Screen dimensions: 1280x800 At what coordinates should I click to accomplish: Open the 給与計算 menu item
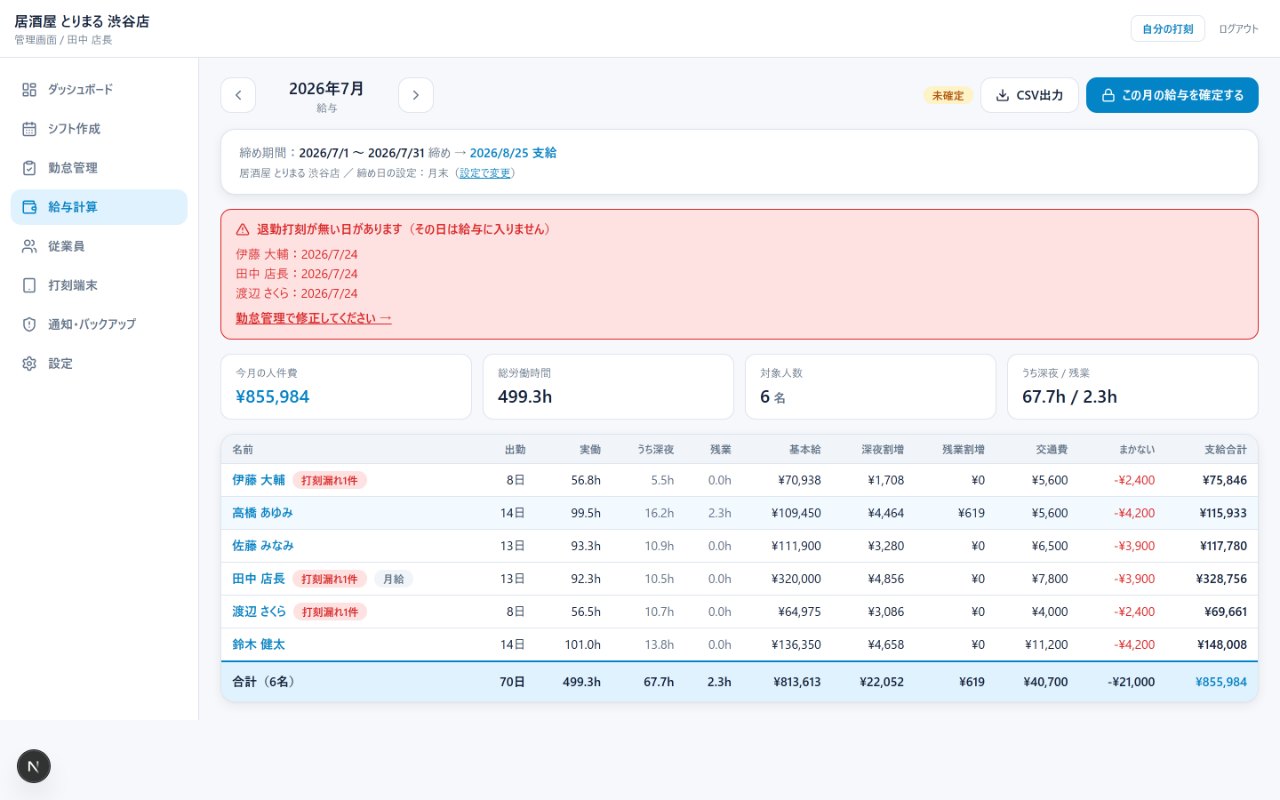coord(99,207)
